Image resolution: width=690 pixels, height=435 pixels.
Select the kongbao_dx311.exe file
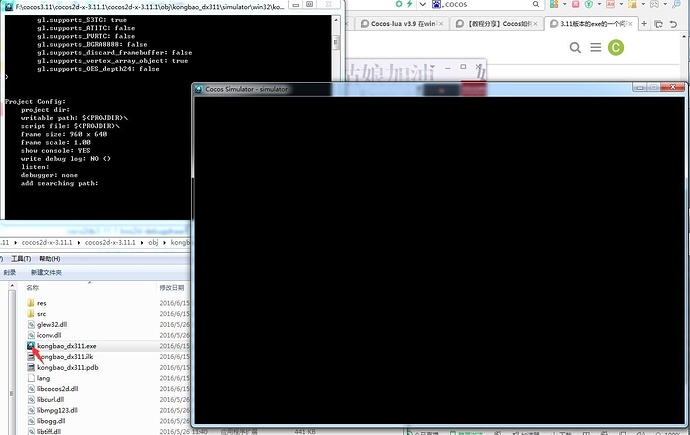point(66,346)
